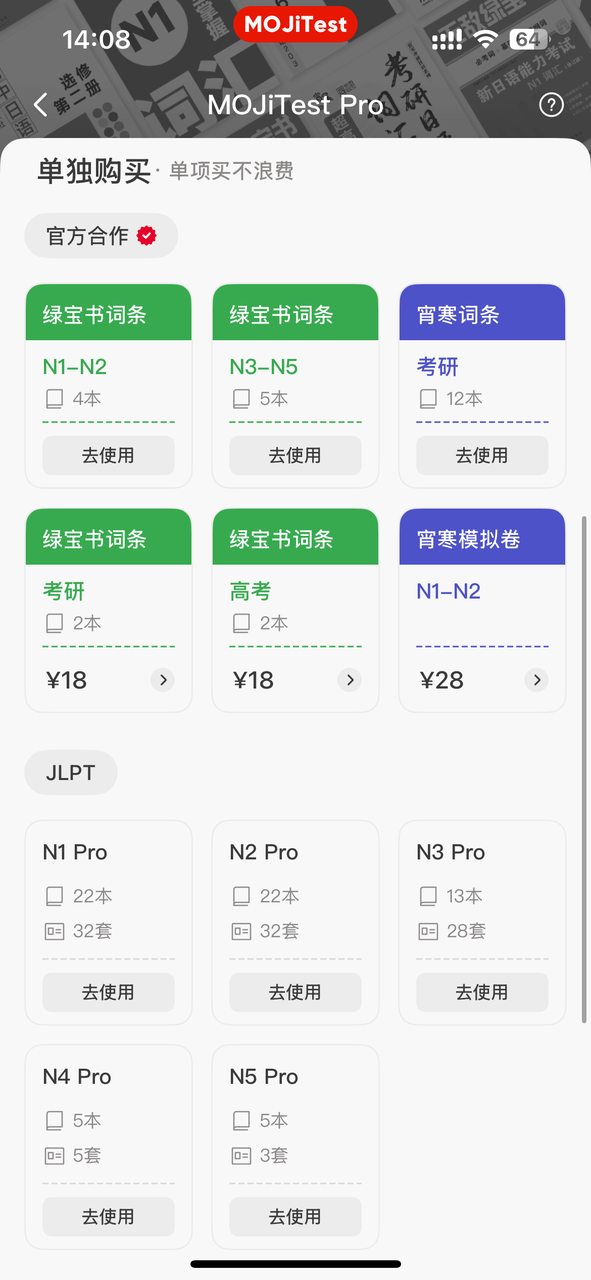Viewport: 591px width, 1280px height.
Task: Tap the back arrow beside MOJiTest Pro
Action: coord(40,105)
